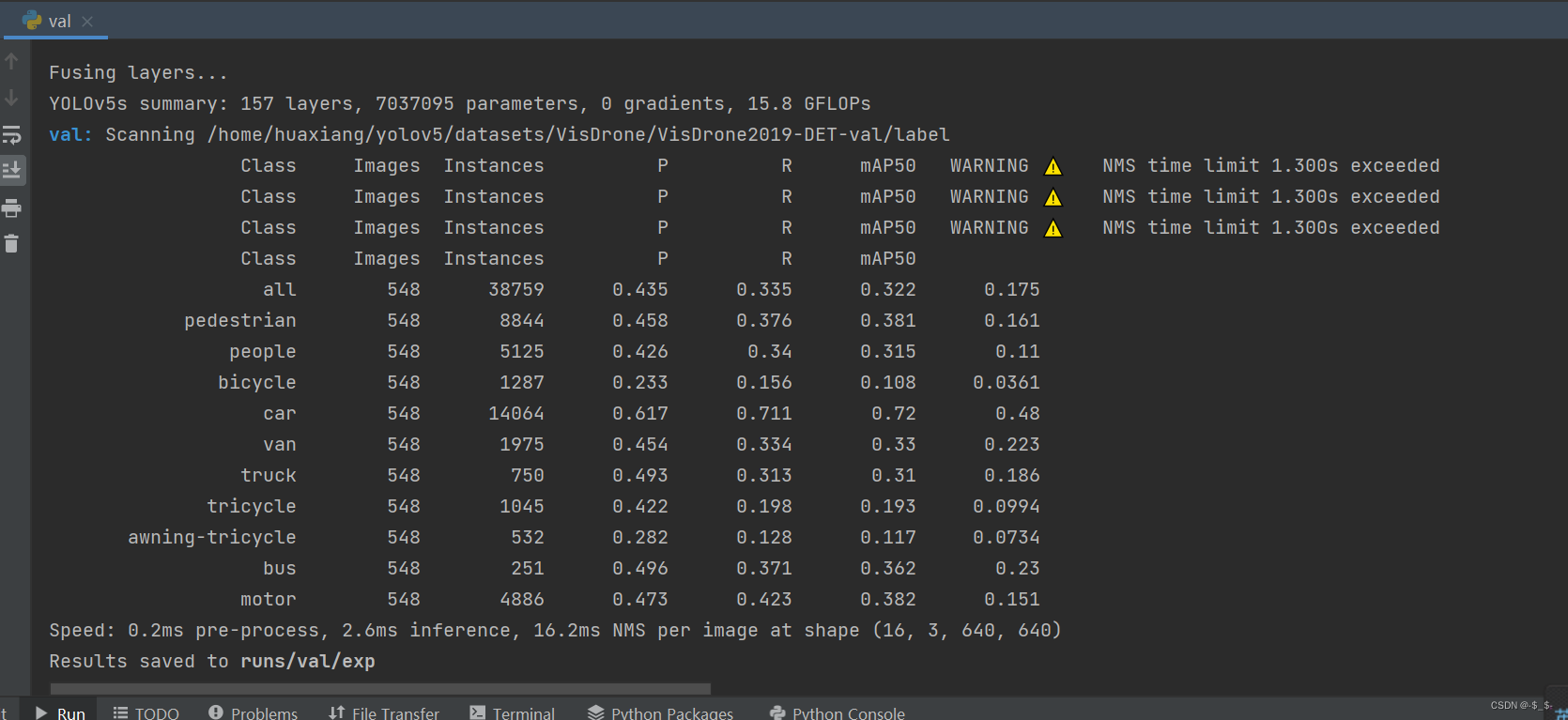Click the car instances value 14064
1568x720 pixels.
(x=516, y=413)
